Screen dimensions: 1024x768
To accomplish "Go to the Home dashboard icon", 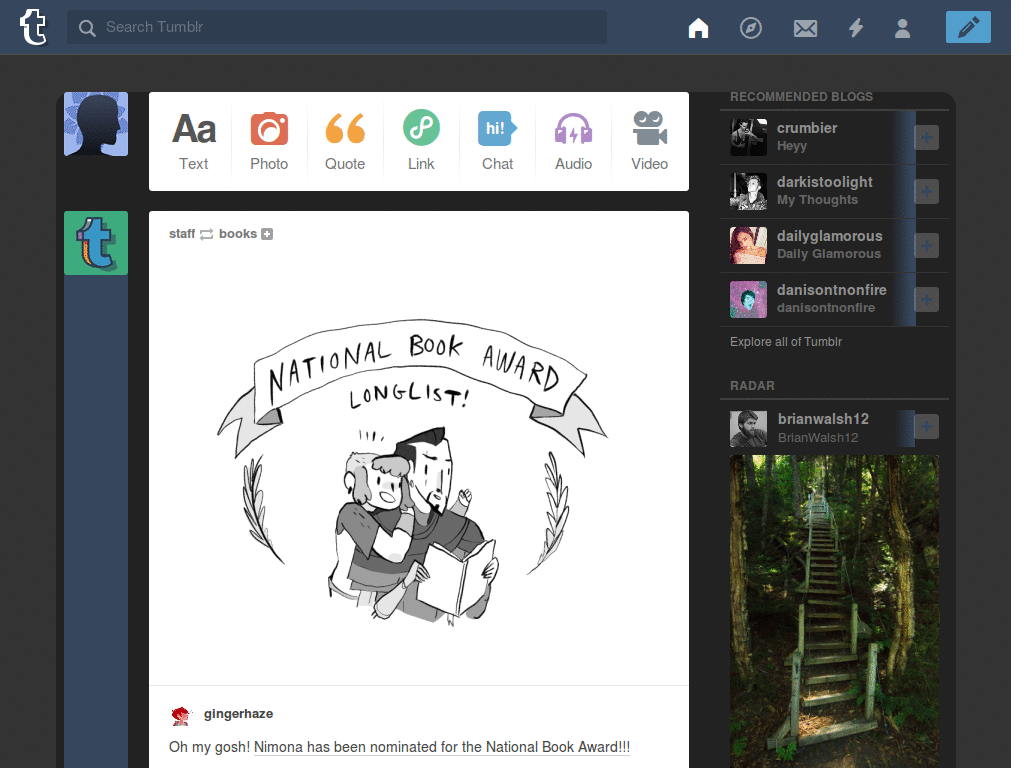I will coord(698,28).
